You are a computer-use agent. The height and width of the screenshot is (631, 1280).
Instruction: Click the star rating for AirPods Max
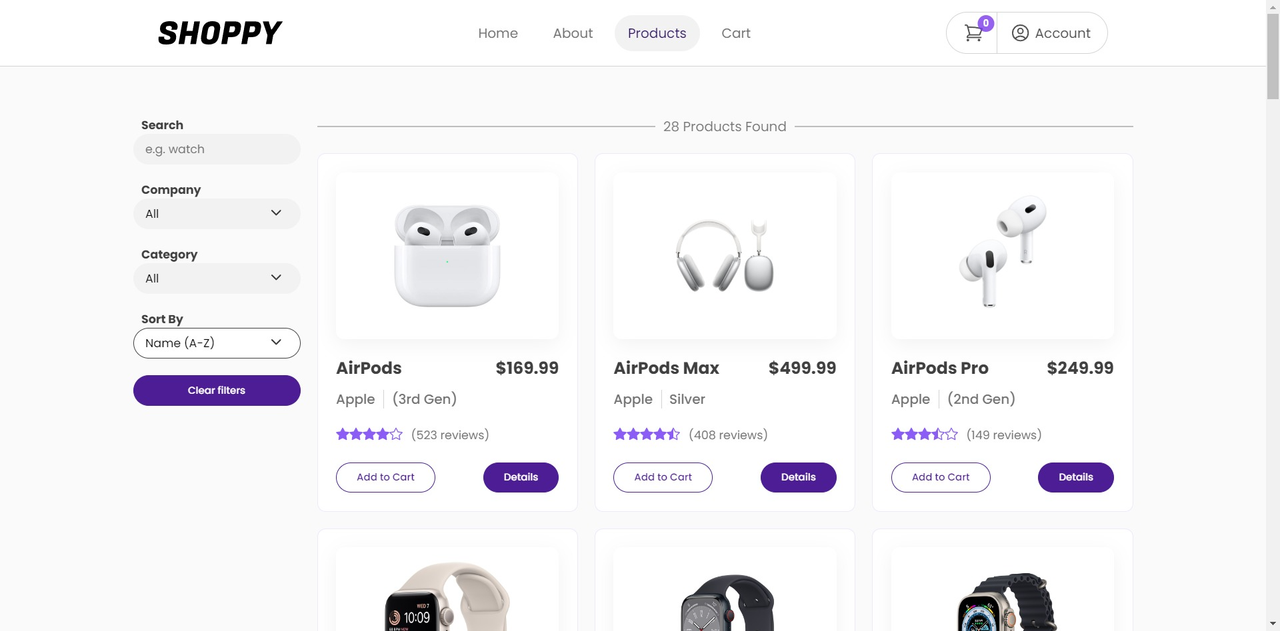pyautogui.click(x=646, y=434)
